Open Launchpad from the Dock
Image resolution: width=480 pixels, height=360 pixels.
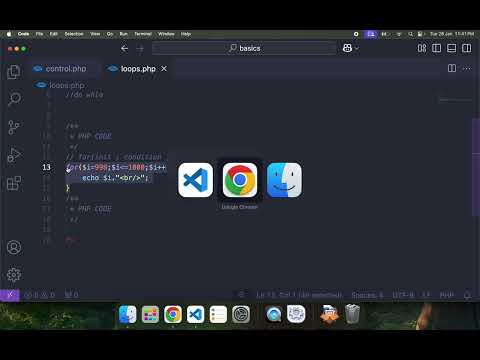[x=150, y=314]
